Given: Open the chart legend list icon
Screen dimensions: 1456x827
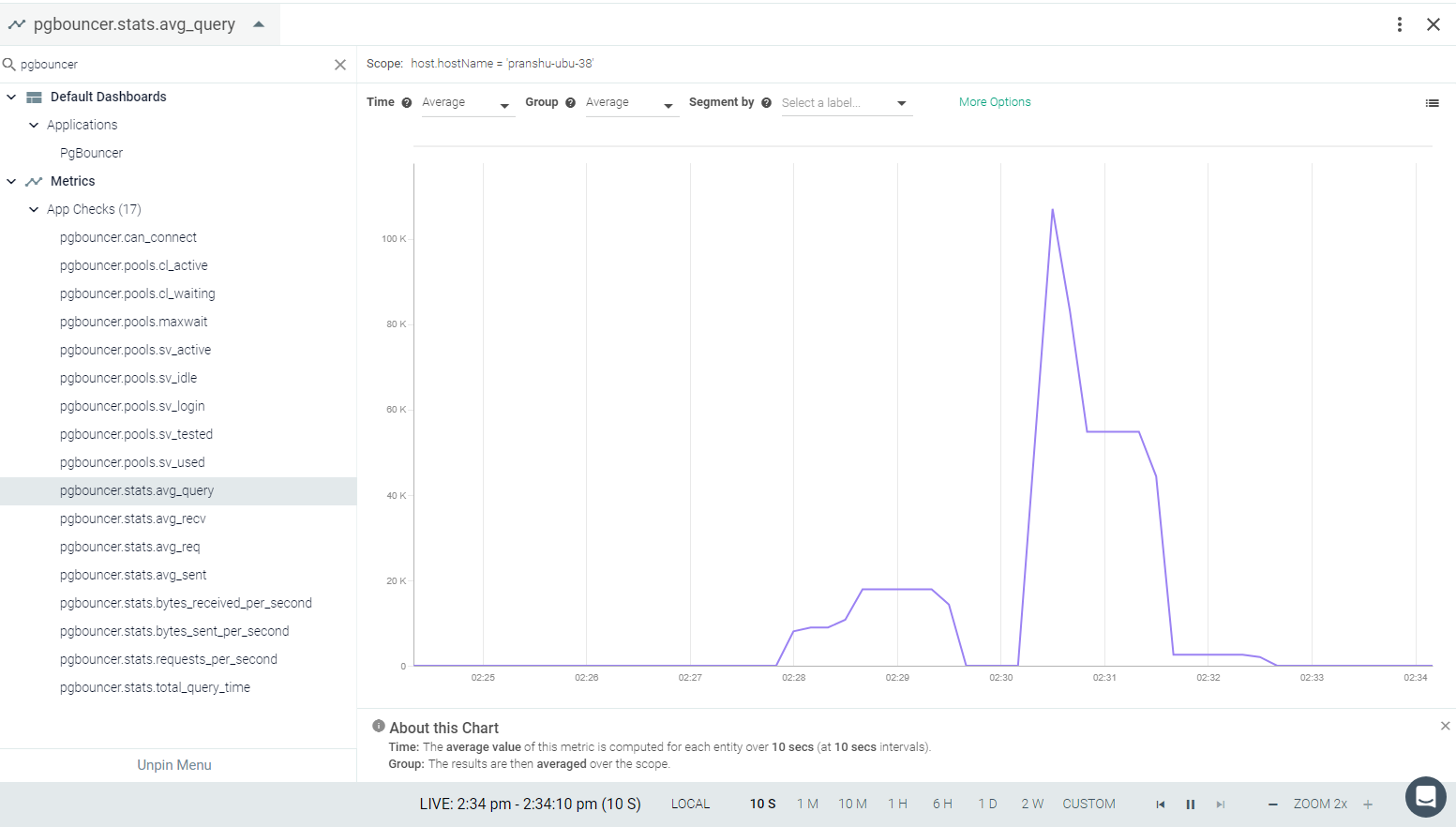Looking at the screenshot, I should pos(1432,103).
